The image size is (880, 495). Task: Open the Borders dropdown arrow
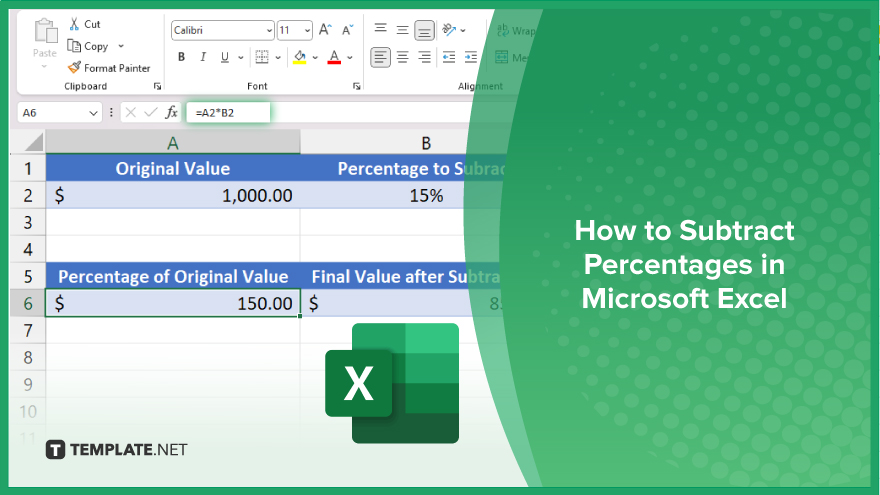pyautogui.click(x=278, y=57)
